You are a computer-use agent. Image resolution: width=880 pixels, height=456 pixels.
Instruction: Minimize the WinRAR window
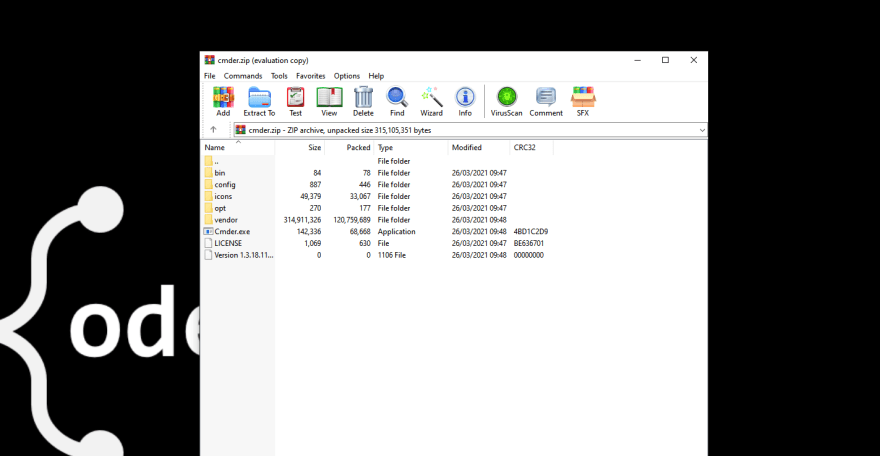tap(638, 60)
